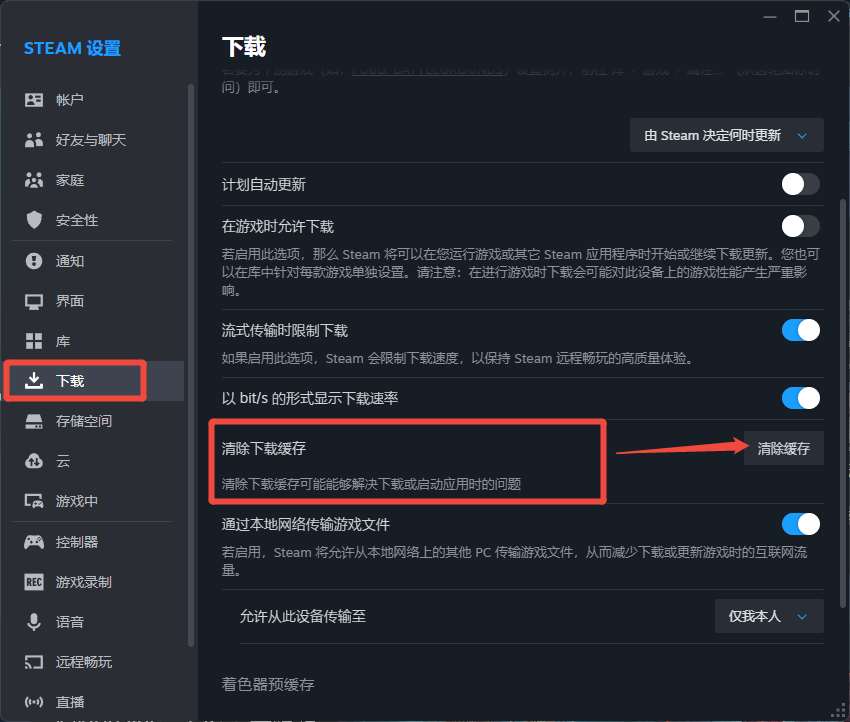The image size is (850, 722).
Task: Click the 直播 broadcast icon
Action: coord(34,702)
